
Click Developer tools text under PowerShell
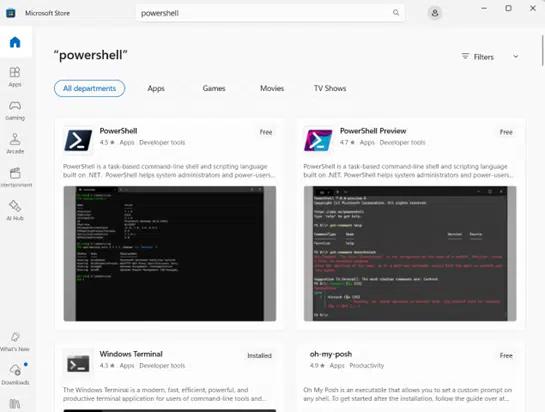(x=162, y=142)
